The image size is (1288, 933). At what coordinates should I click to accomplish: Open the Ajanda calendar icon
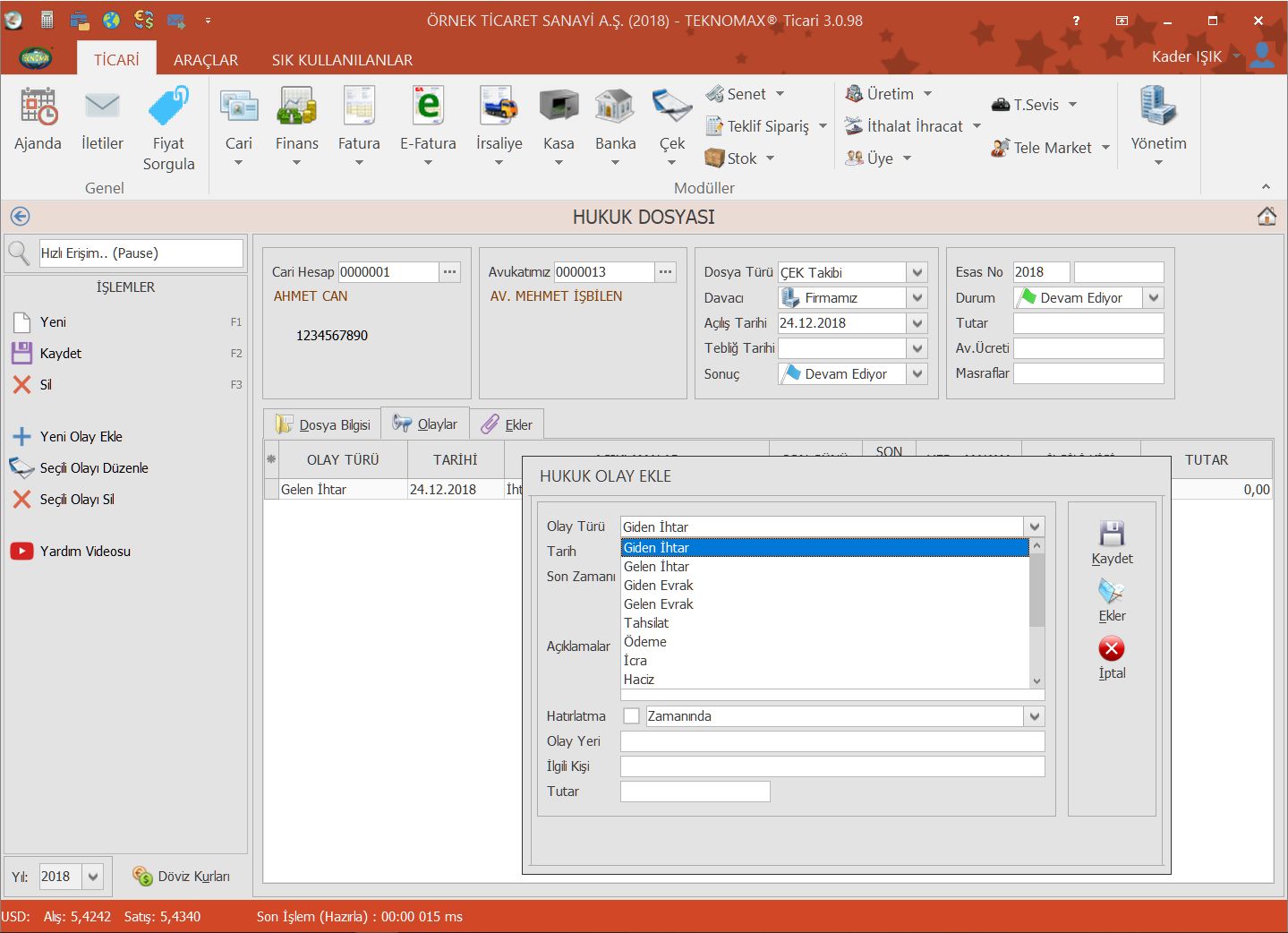[x=38, y=107]
